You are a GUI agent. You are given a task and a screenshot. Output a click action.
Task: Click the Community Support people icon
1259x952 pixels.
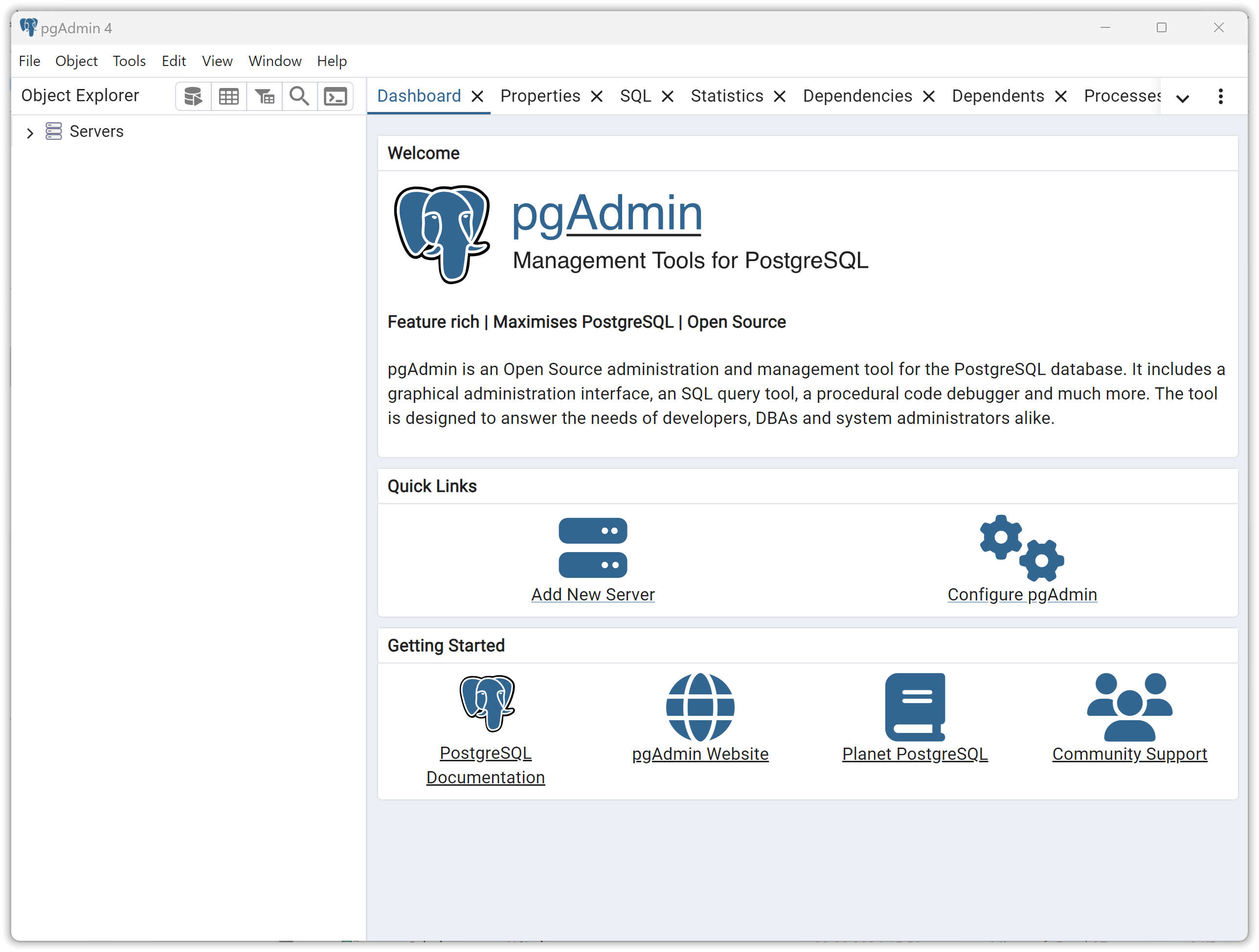[1129, 707]
